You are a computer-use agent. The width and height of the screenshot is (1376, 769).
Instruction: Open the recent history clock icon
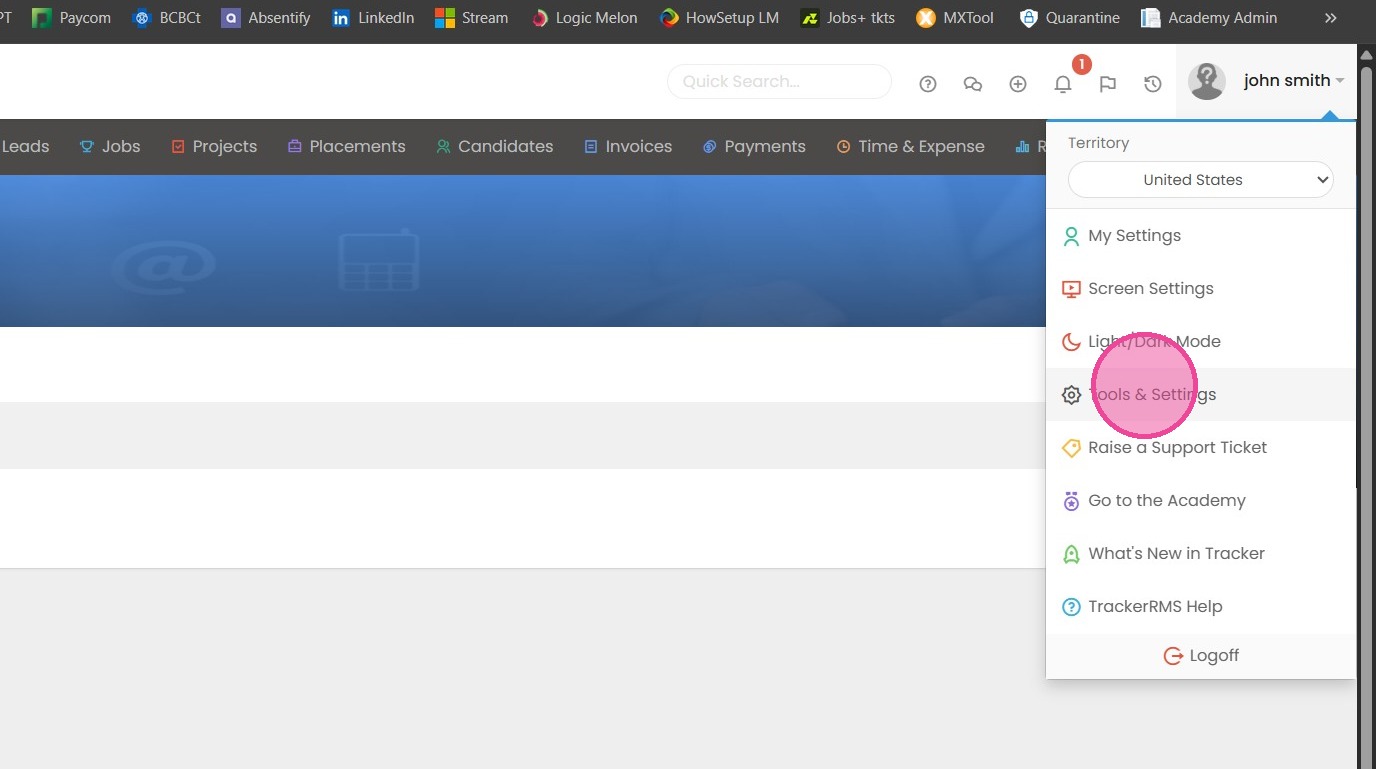pyautogui.click(x=1153, y=84)
